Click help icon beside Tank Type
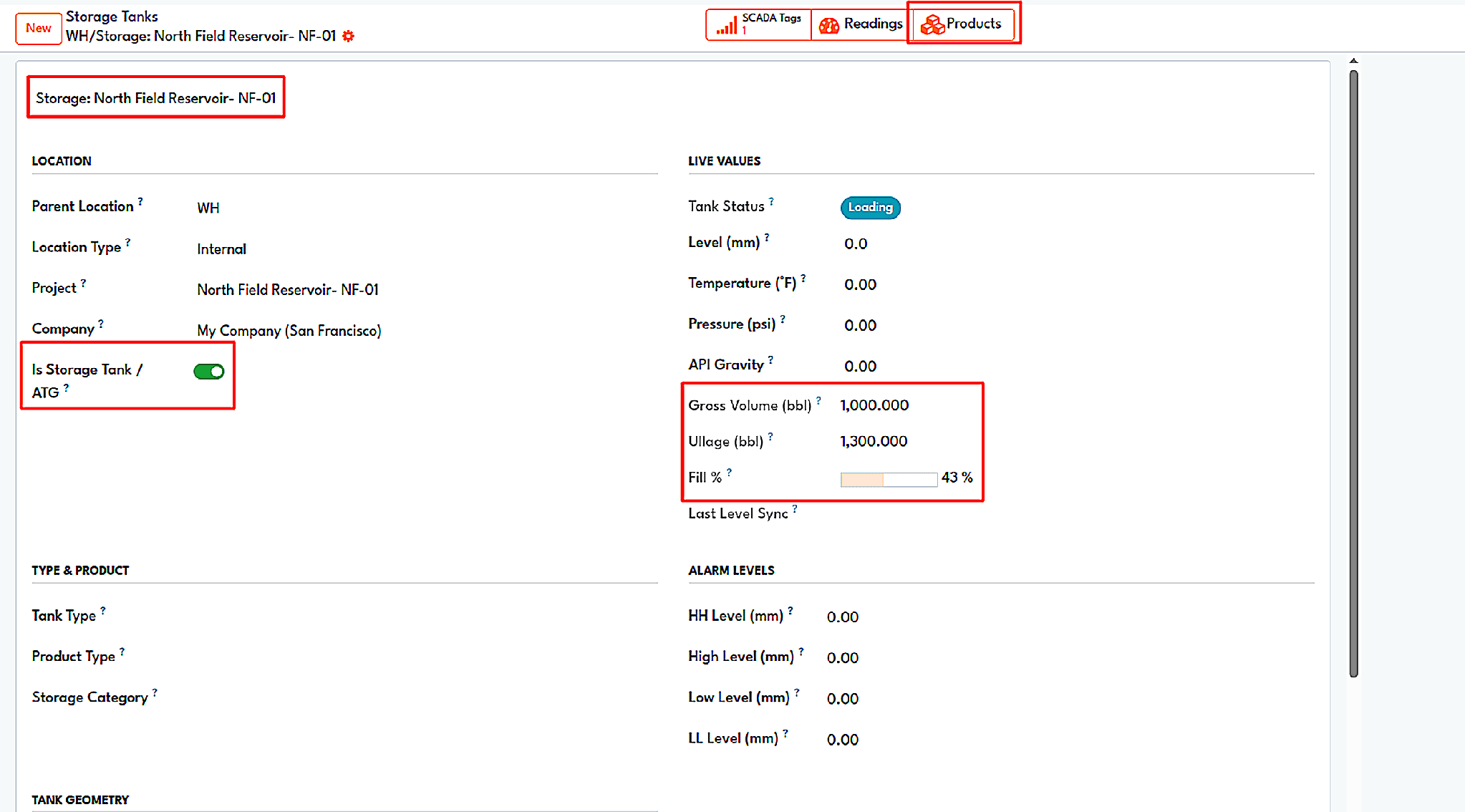Image resolution: width=1465 pixels, height=812 pixels. (103, 611)
